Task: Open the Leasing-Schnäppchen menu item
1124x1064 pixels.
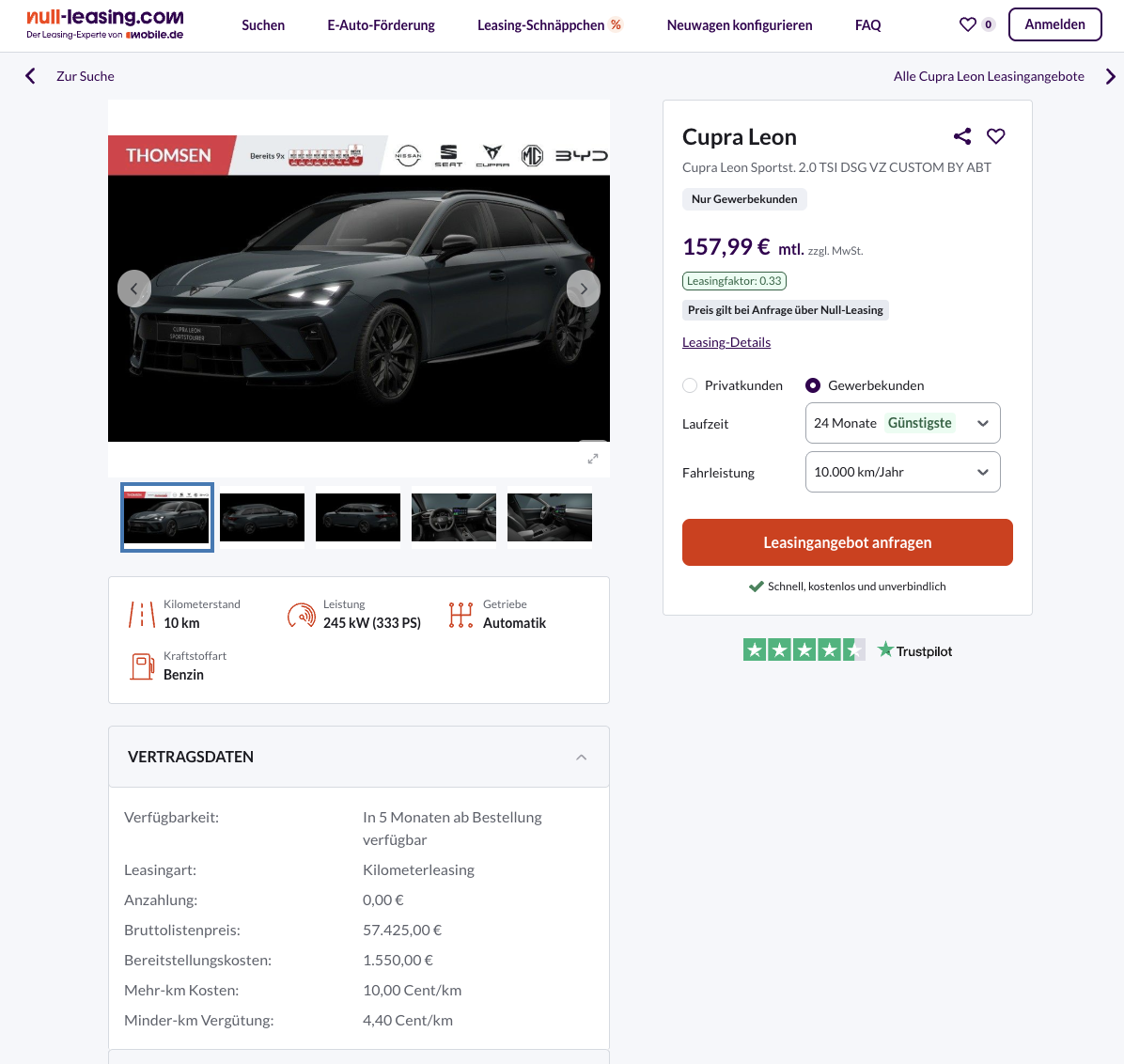Action: [x=549, y=25]
